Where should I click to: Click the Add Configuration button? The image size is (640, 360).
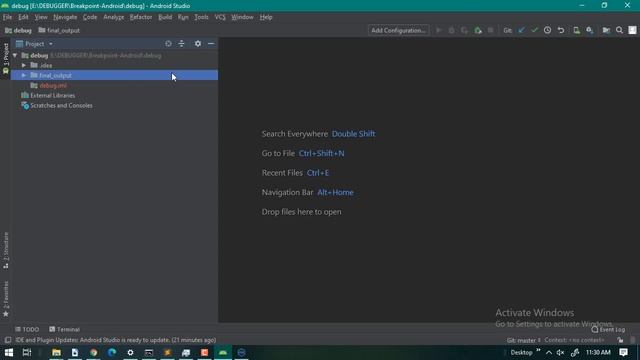click(398, 30)
